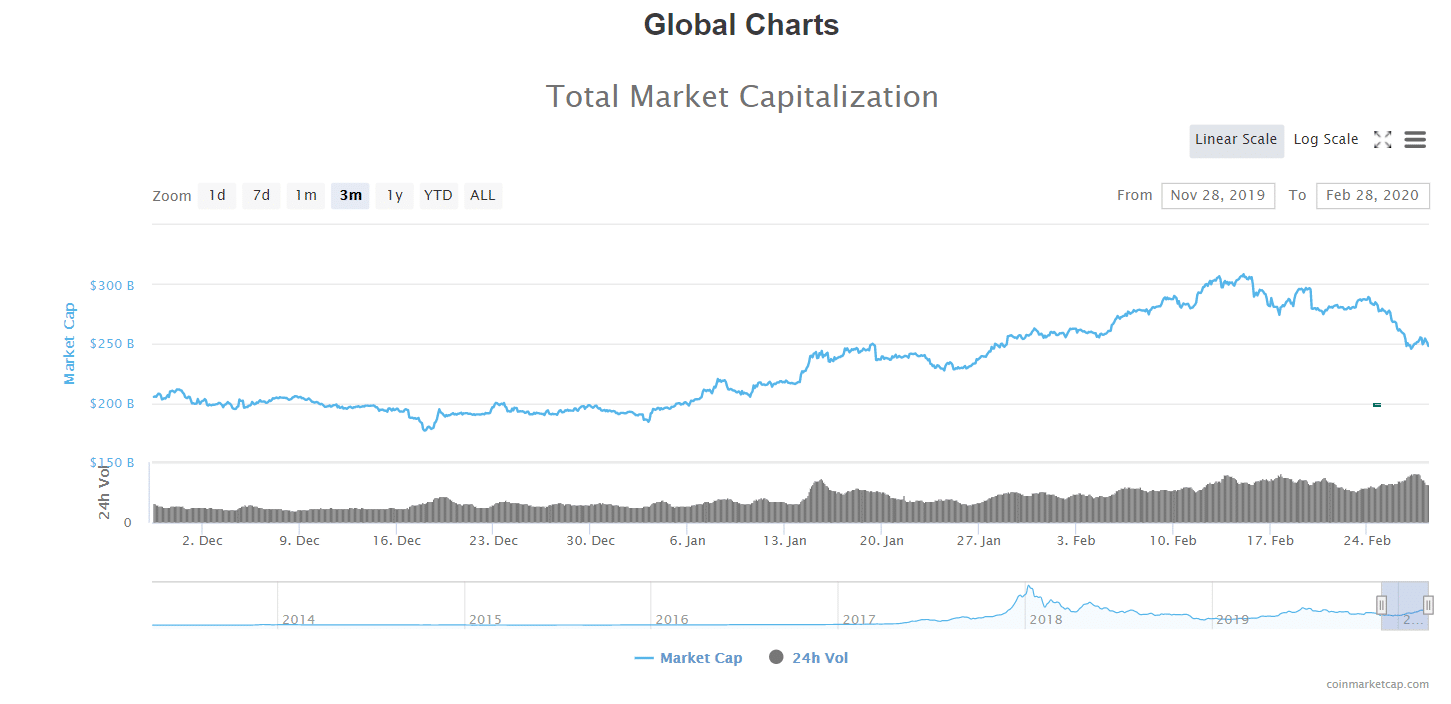The height and width of the screenshot is (704, 1451).
Task: Open the chart hamburger menu
Action: point(1415,140)
